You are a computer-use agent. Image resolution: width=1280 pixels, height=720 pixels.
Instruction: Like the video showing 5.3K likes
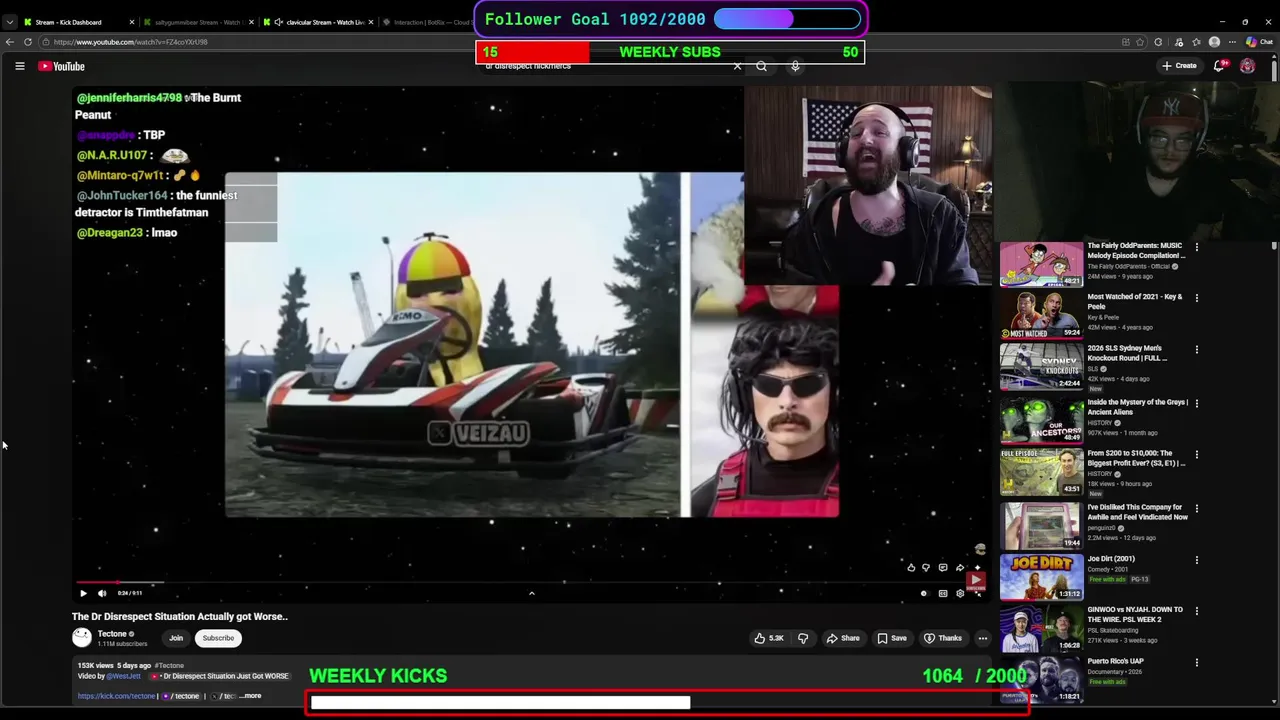pyautogui.click(x=769, y=638)
